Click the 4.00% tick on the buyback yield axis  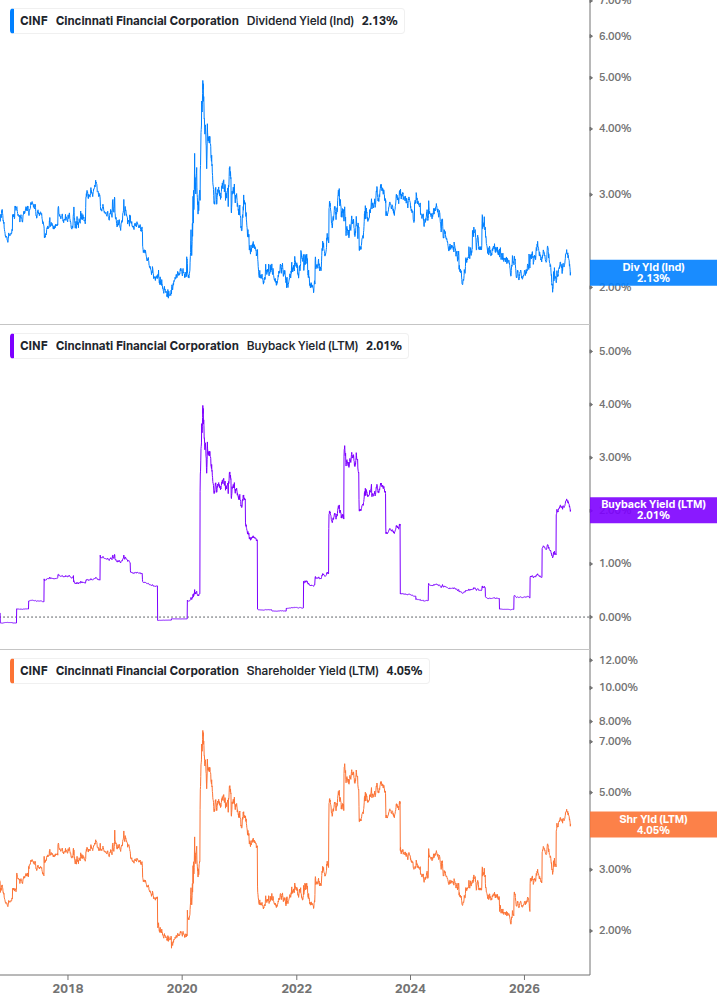(x=615, y=404)
